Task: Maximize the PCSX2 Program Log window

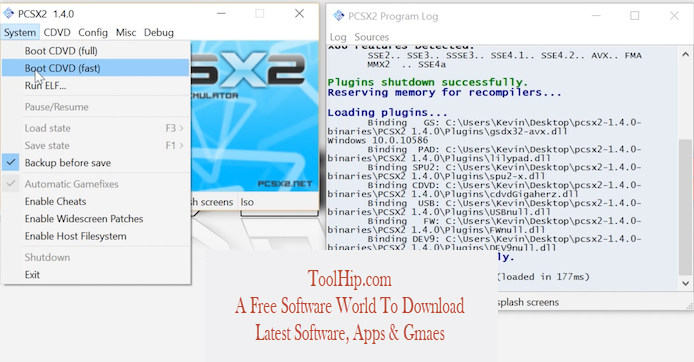Action: click(635, 16)
